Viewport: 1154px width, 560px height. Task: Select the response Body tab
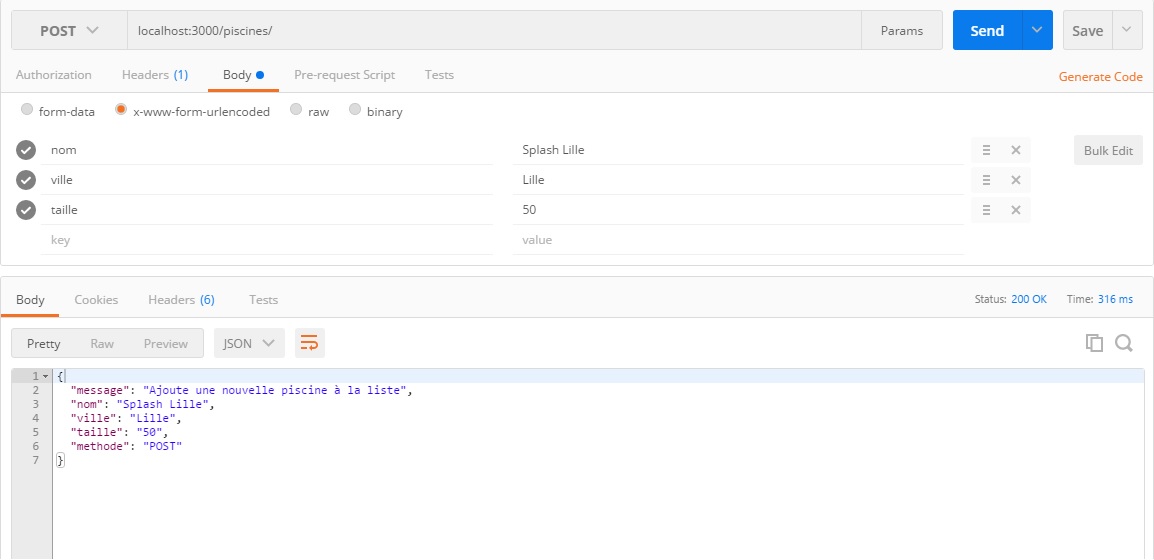(x=30, y=300)
